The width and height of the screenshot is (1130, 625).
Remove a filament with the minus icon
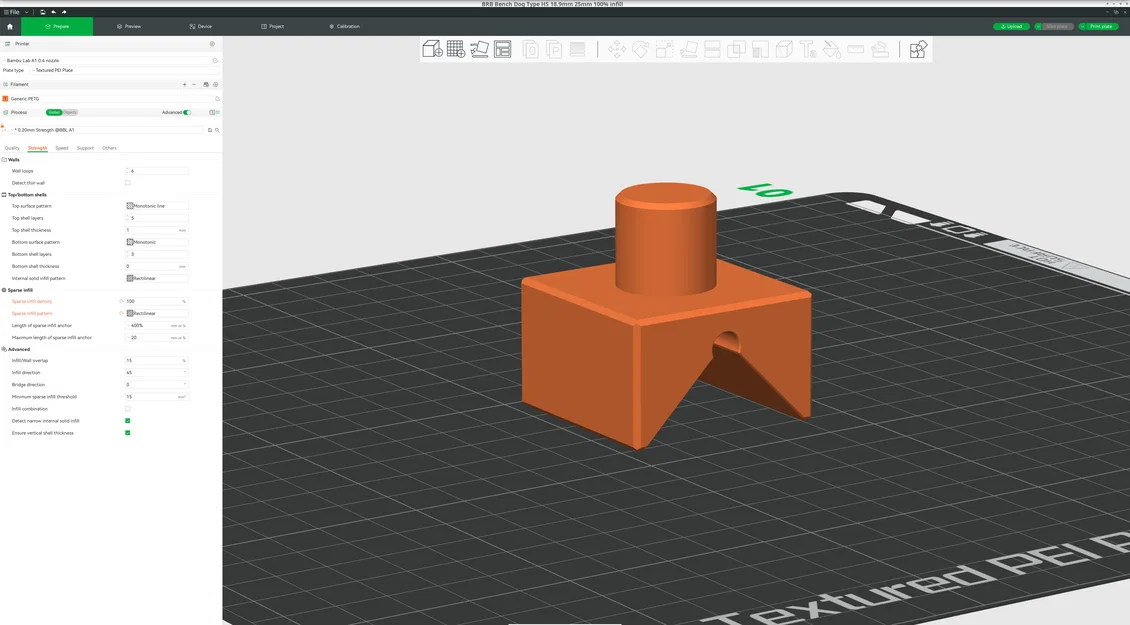194,84
